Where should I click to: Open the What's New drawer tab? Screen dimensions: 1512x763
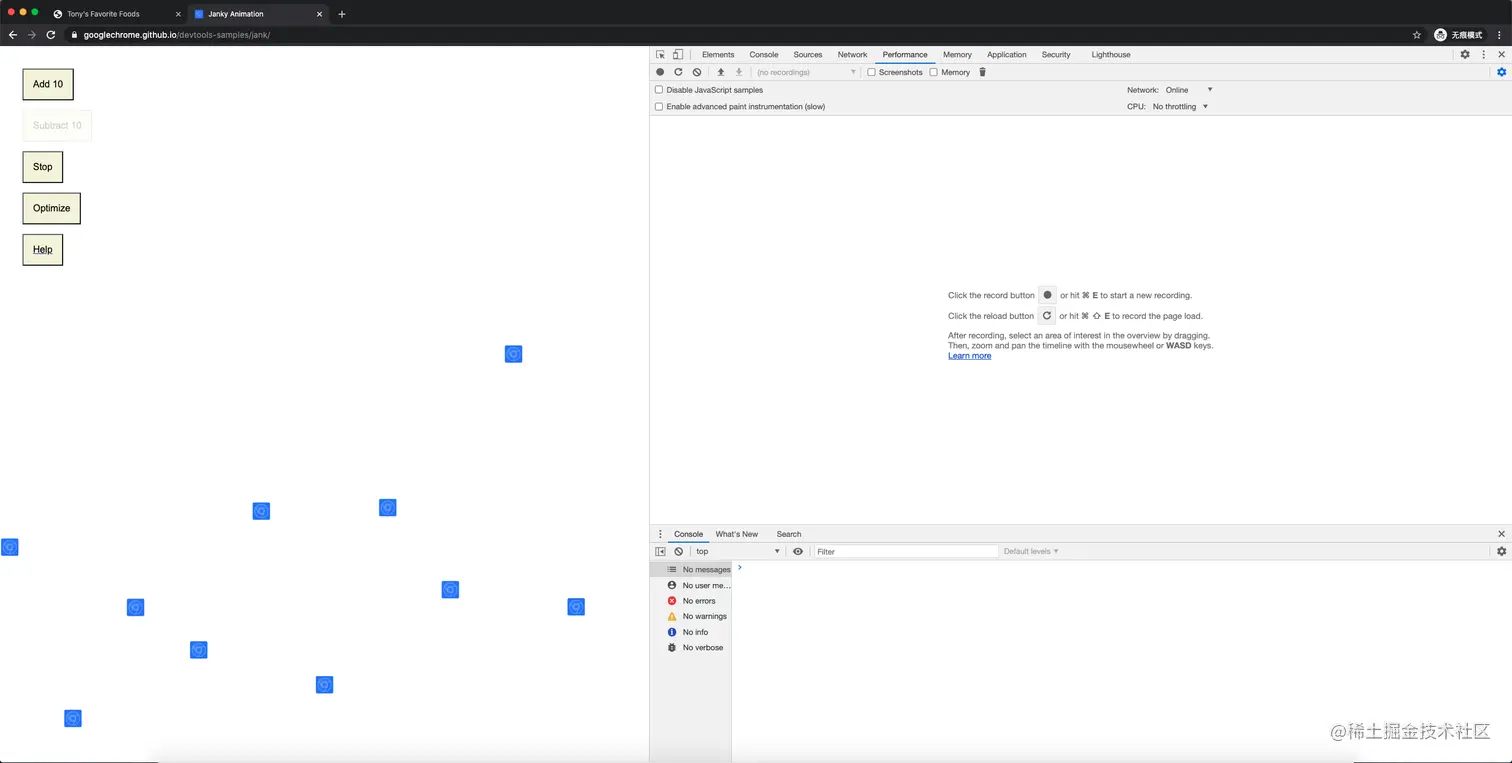[x=737, y=534]
